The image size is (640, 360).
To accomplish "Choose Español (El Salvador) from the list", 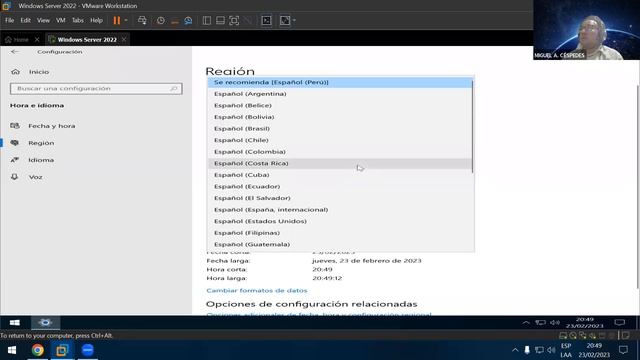I will 340,198.
